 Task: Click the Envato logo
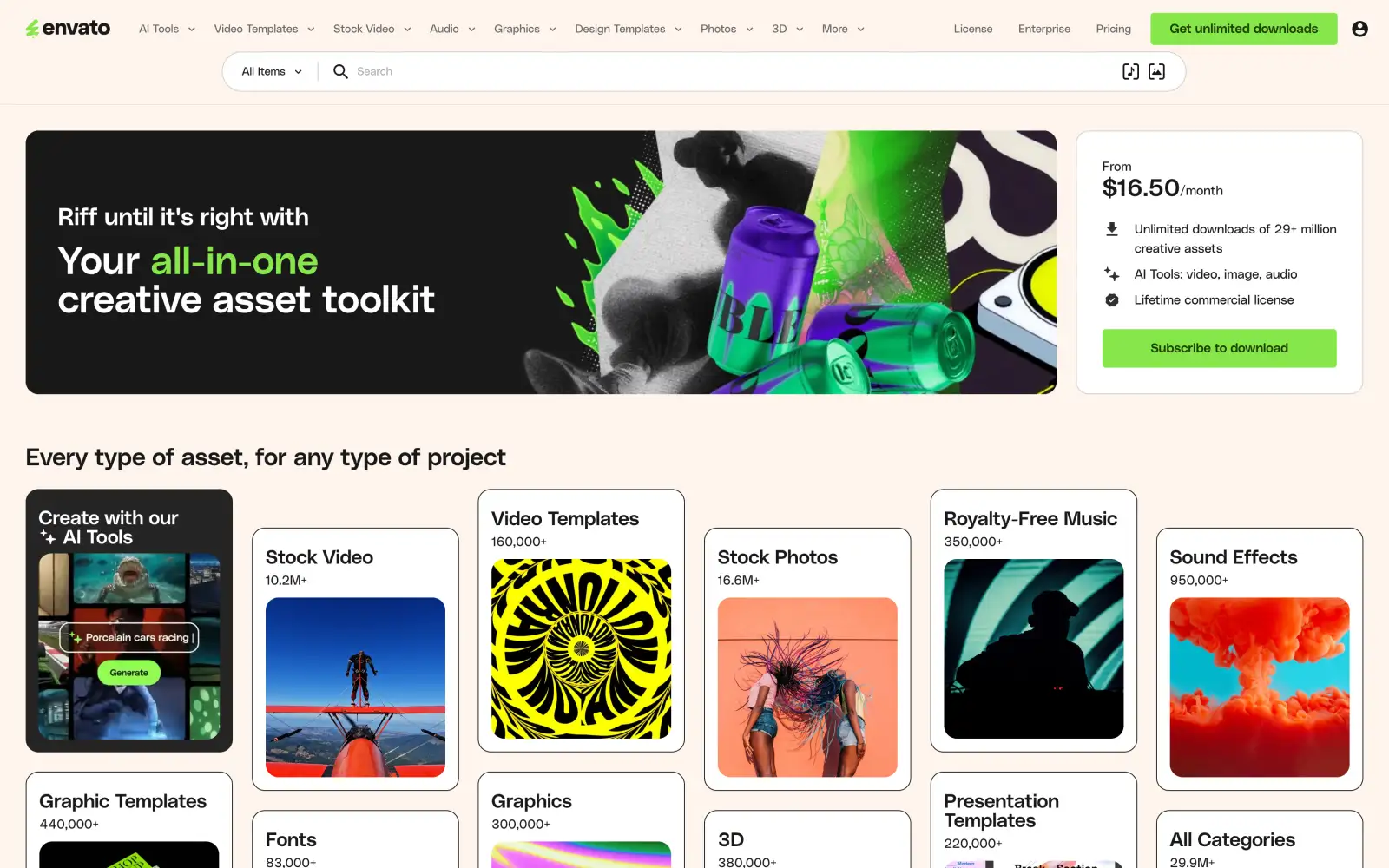tap(68, 29)
